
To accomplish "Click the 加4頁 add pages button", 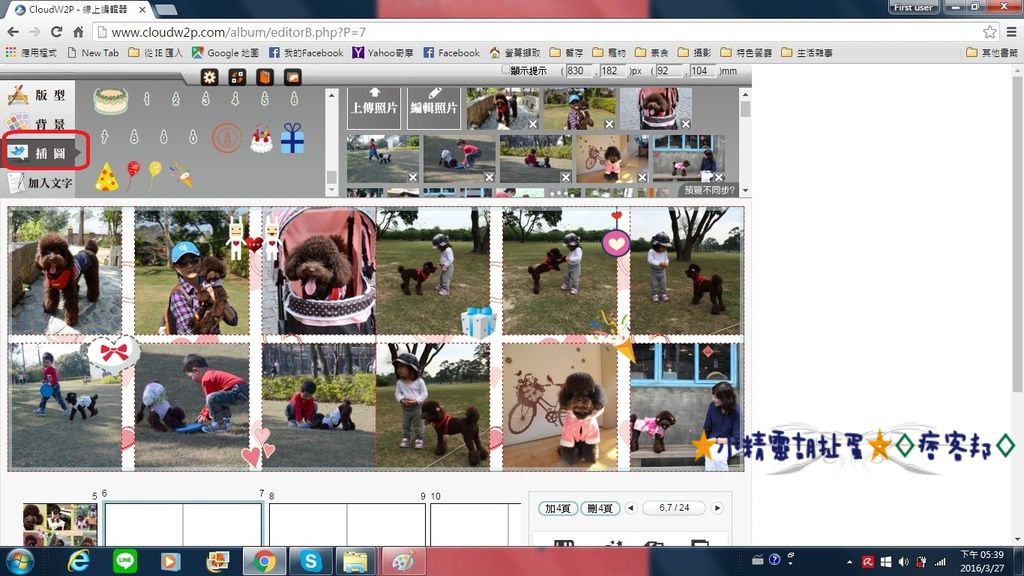I will [558, 508].
